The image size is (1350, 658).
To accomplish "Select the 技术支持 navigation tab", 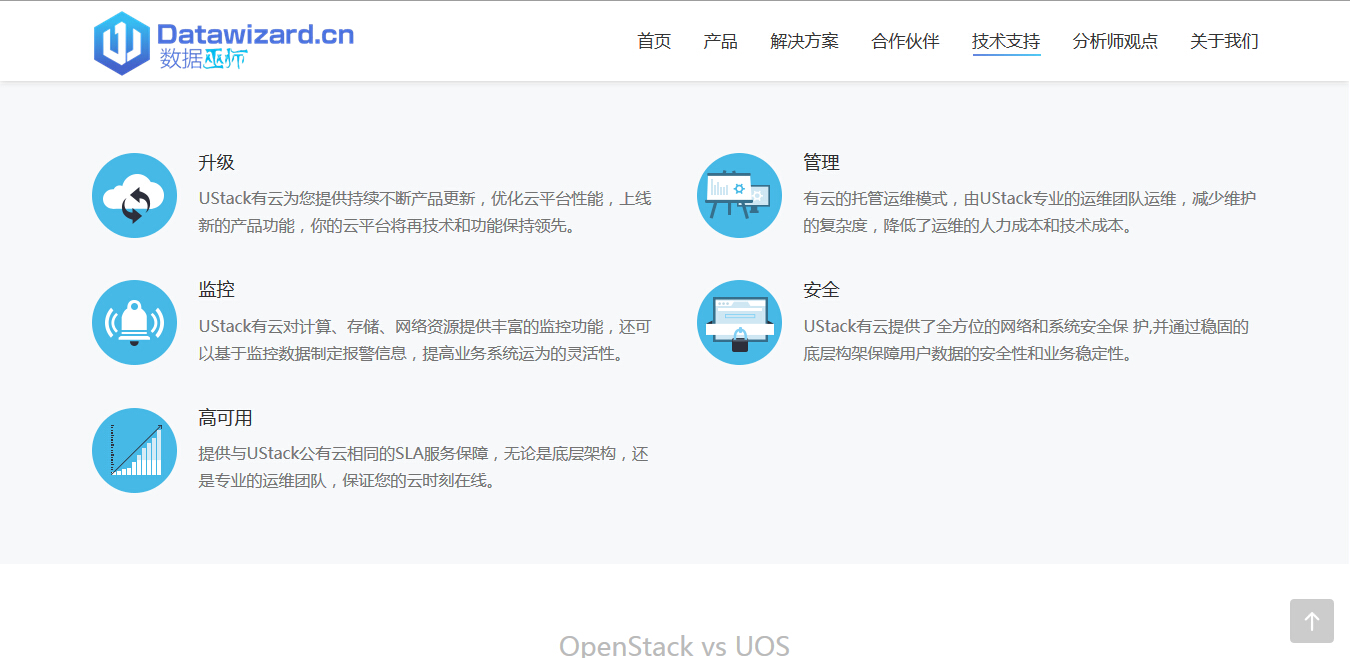I will 1006,41.
